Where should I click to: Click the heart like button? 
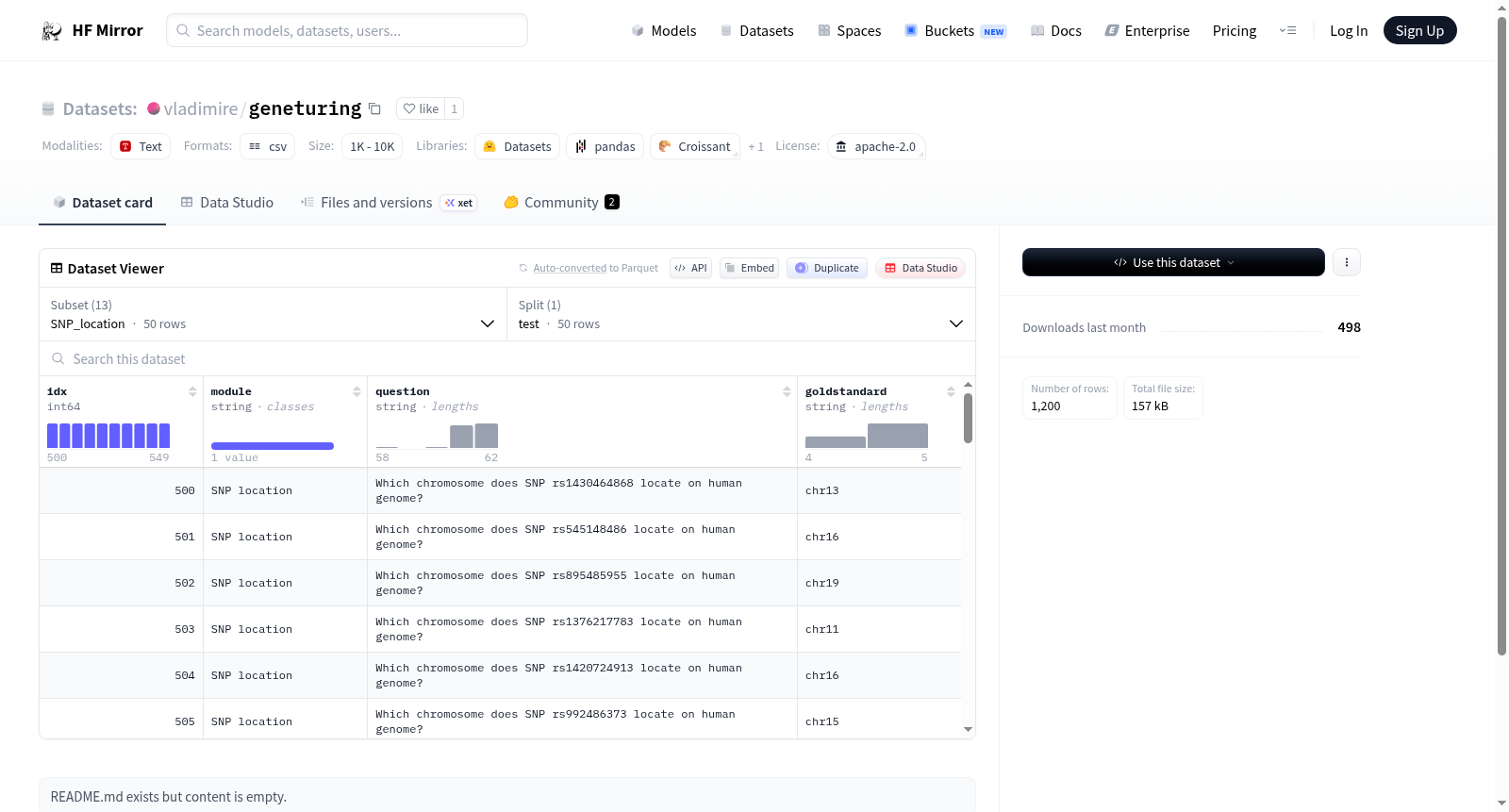pyautogui.click(x=421, y=108)
